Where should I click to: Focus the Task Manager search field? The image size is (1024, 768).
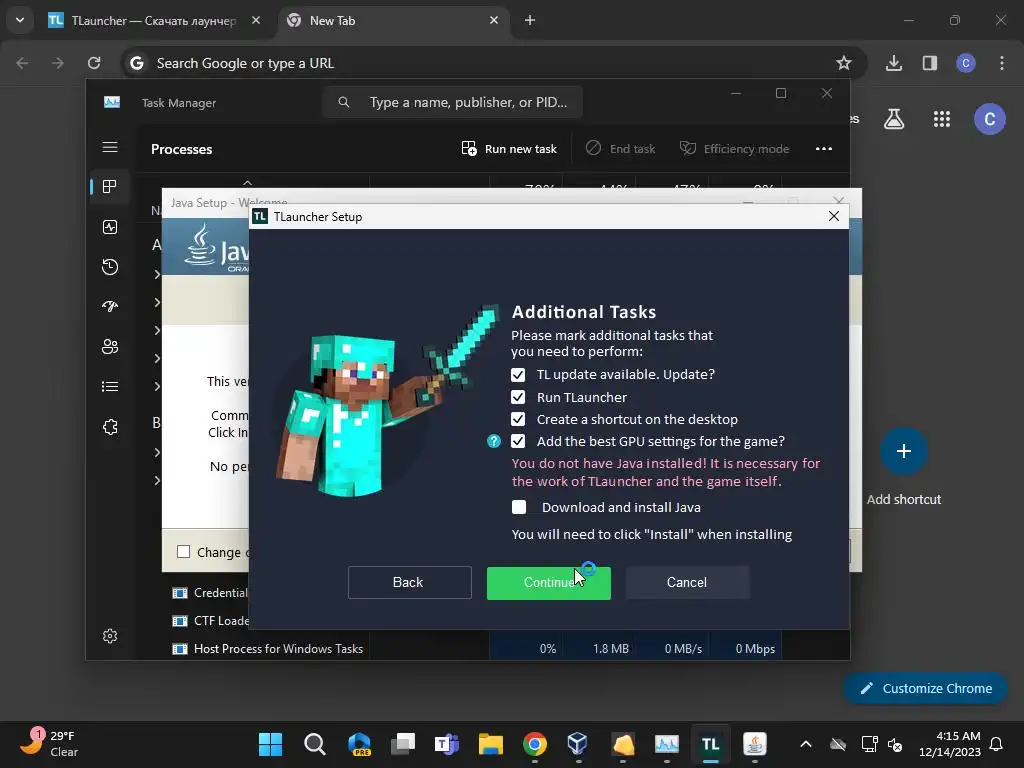click(453, 103)
